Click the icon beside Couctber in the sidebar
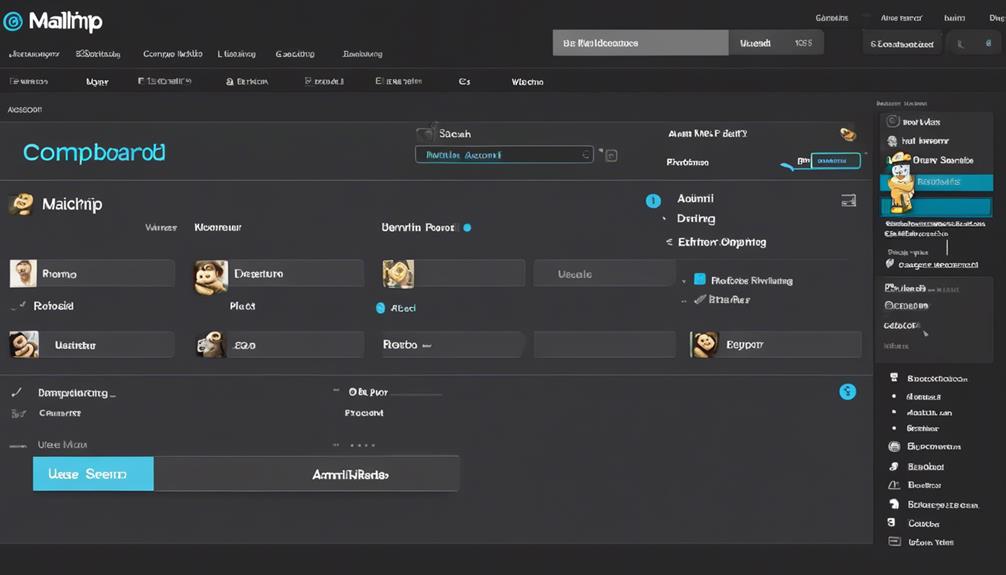 (x=891, y=523)
